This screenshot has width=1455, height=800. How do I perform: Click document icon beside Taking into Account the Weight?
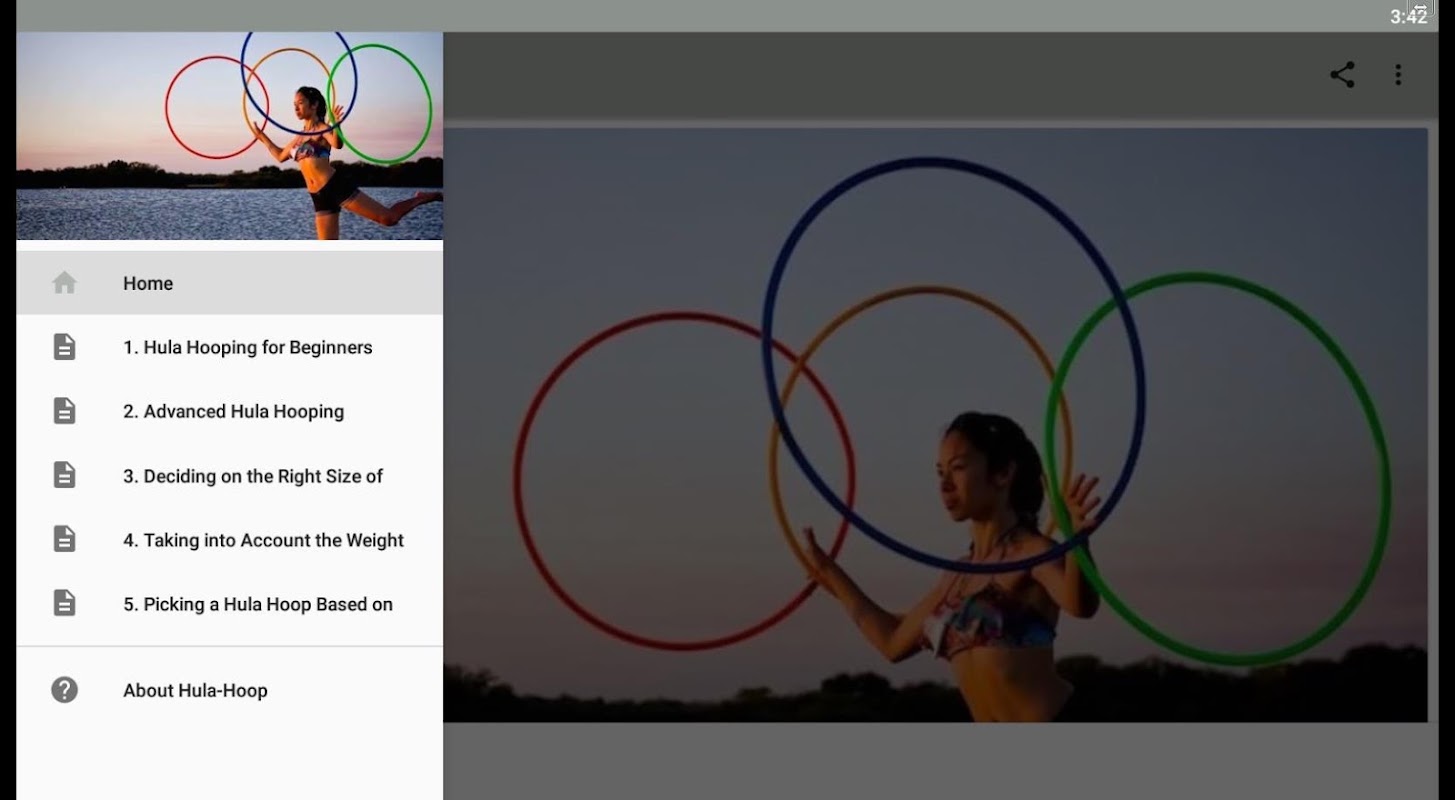[x=64, y=539]
